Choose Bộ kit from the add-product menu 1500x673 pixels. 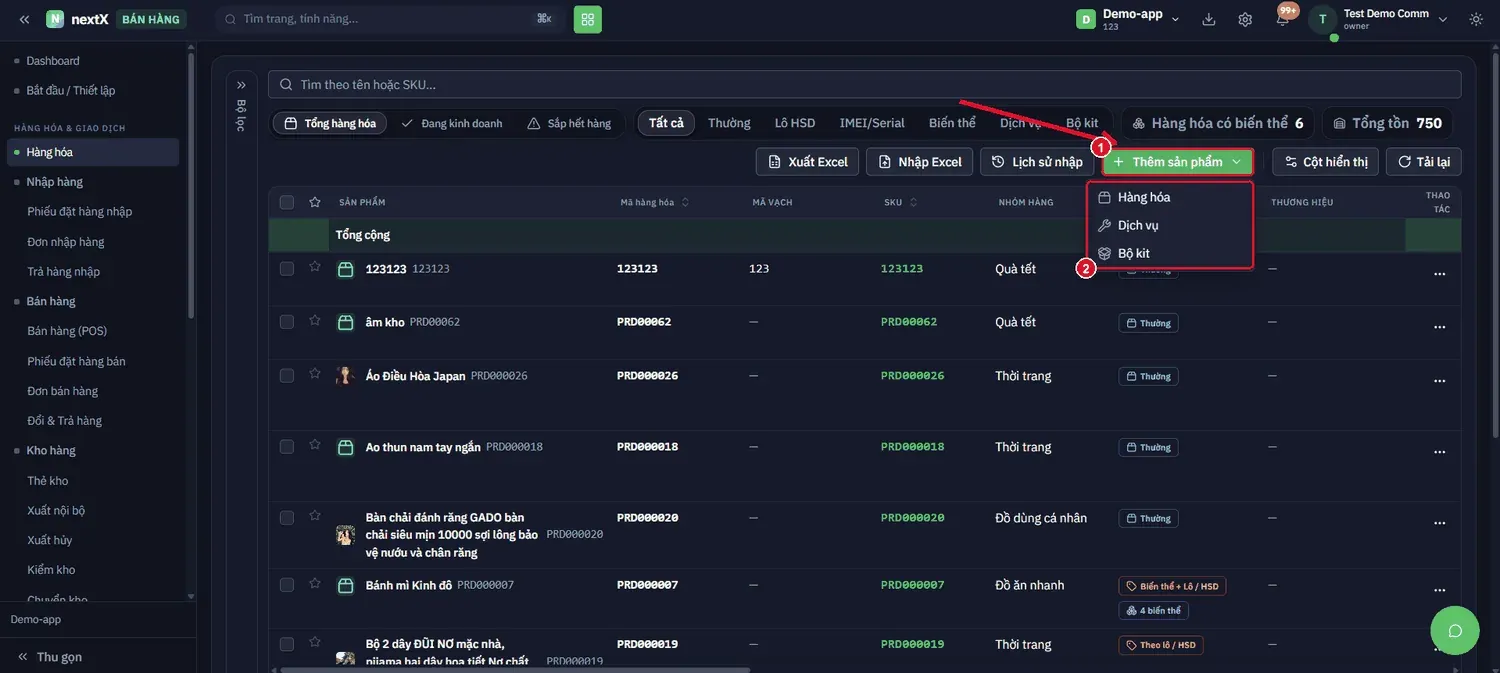pyautogui.click(x=1169, y=254)
